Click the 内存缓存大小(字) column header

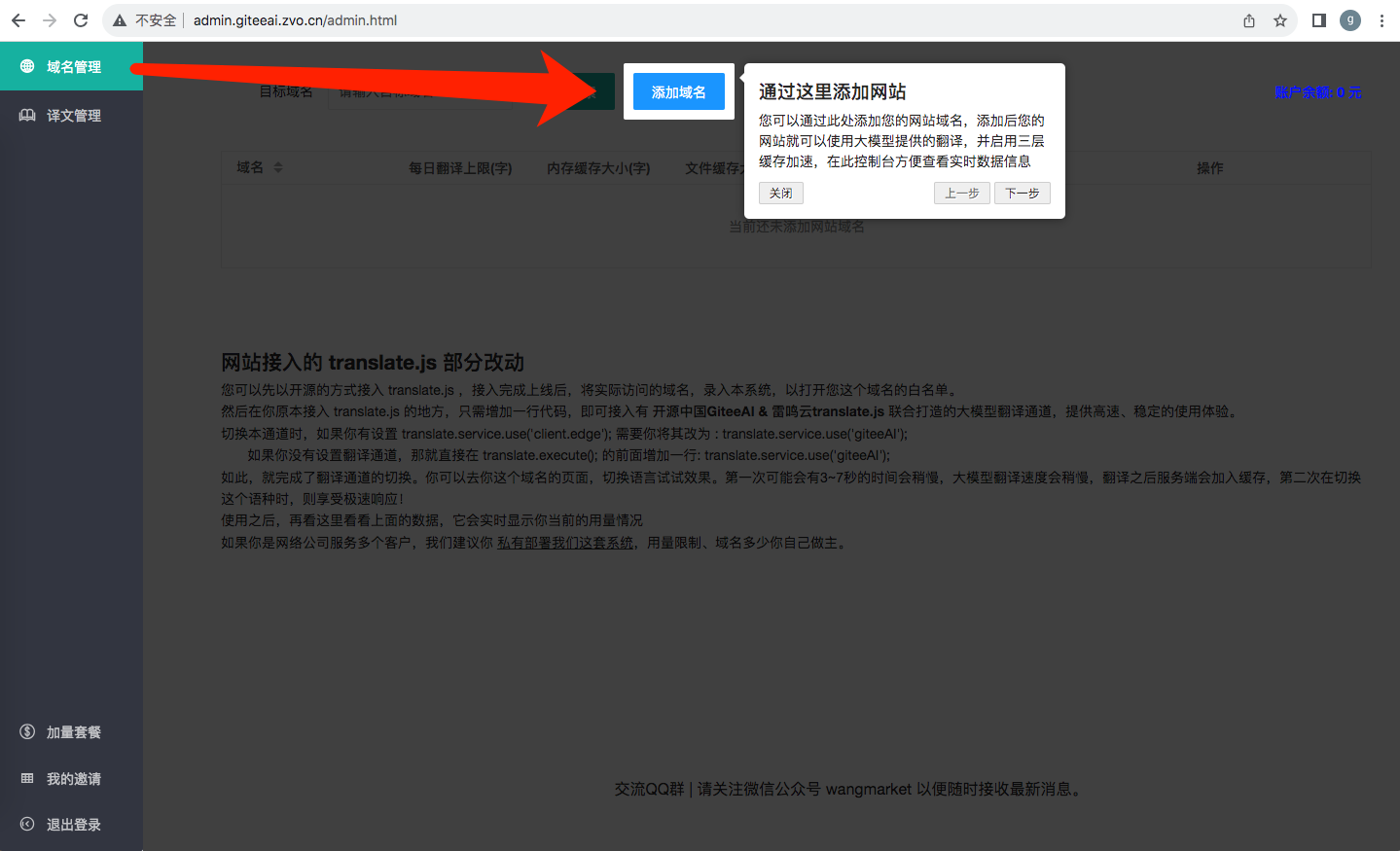coord(598,168)
